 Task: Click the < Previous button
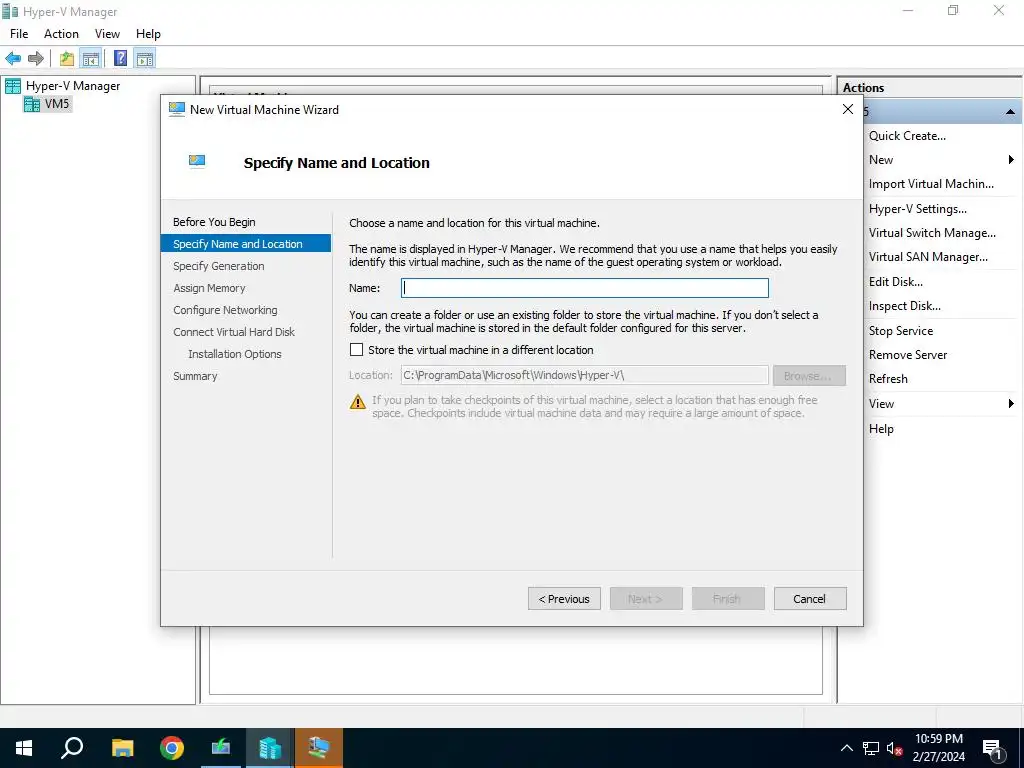point(564,599)
